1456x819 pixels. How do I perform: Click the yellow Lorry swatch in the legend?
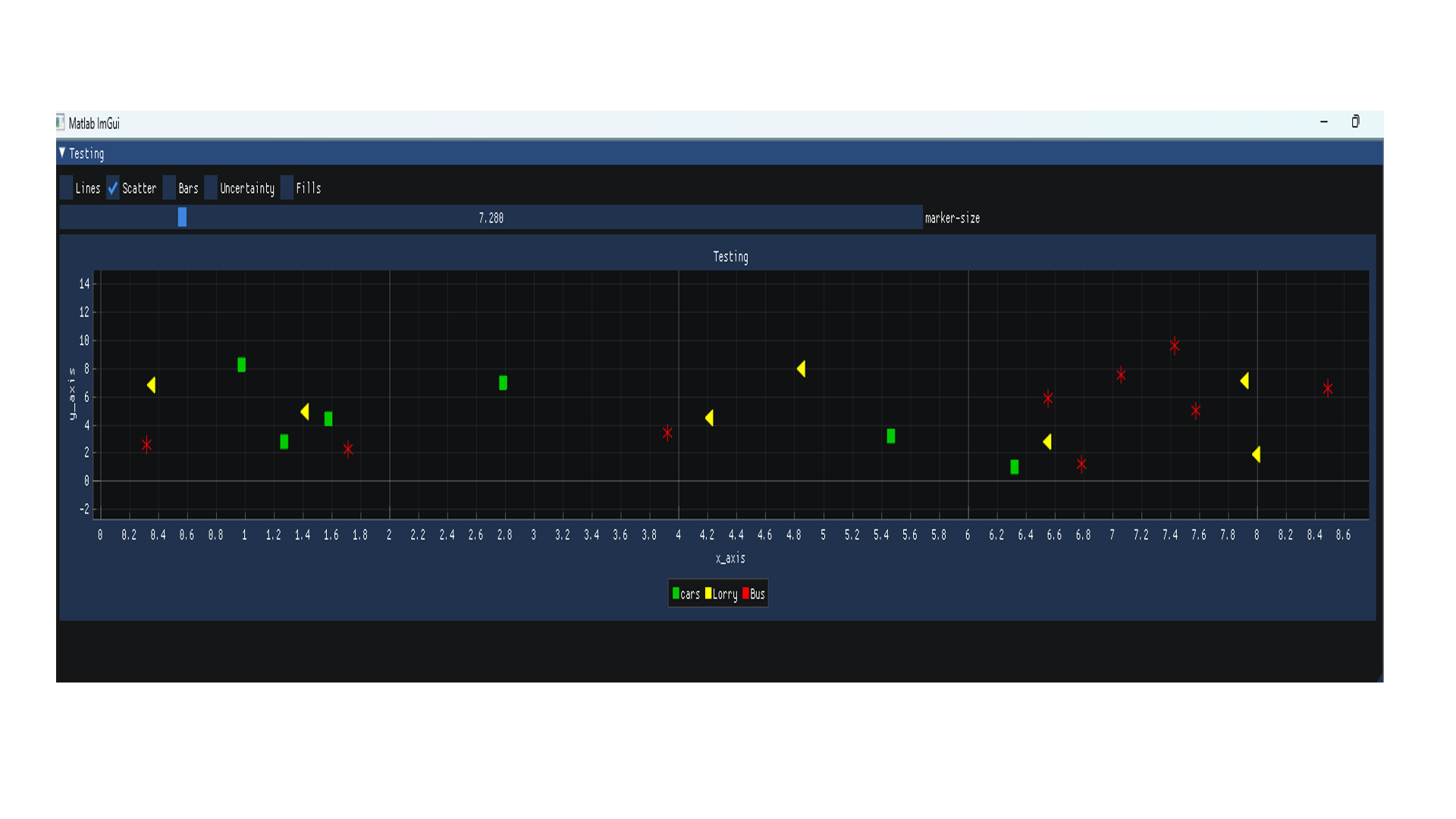[709, 594]
